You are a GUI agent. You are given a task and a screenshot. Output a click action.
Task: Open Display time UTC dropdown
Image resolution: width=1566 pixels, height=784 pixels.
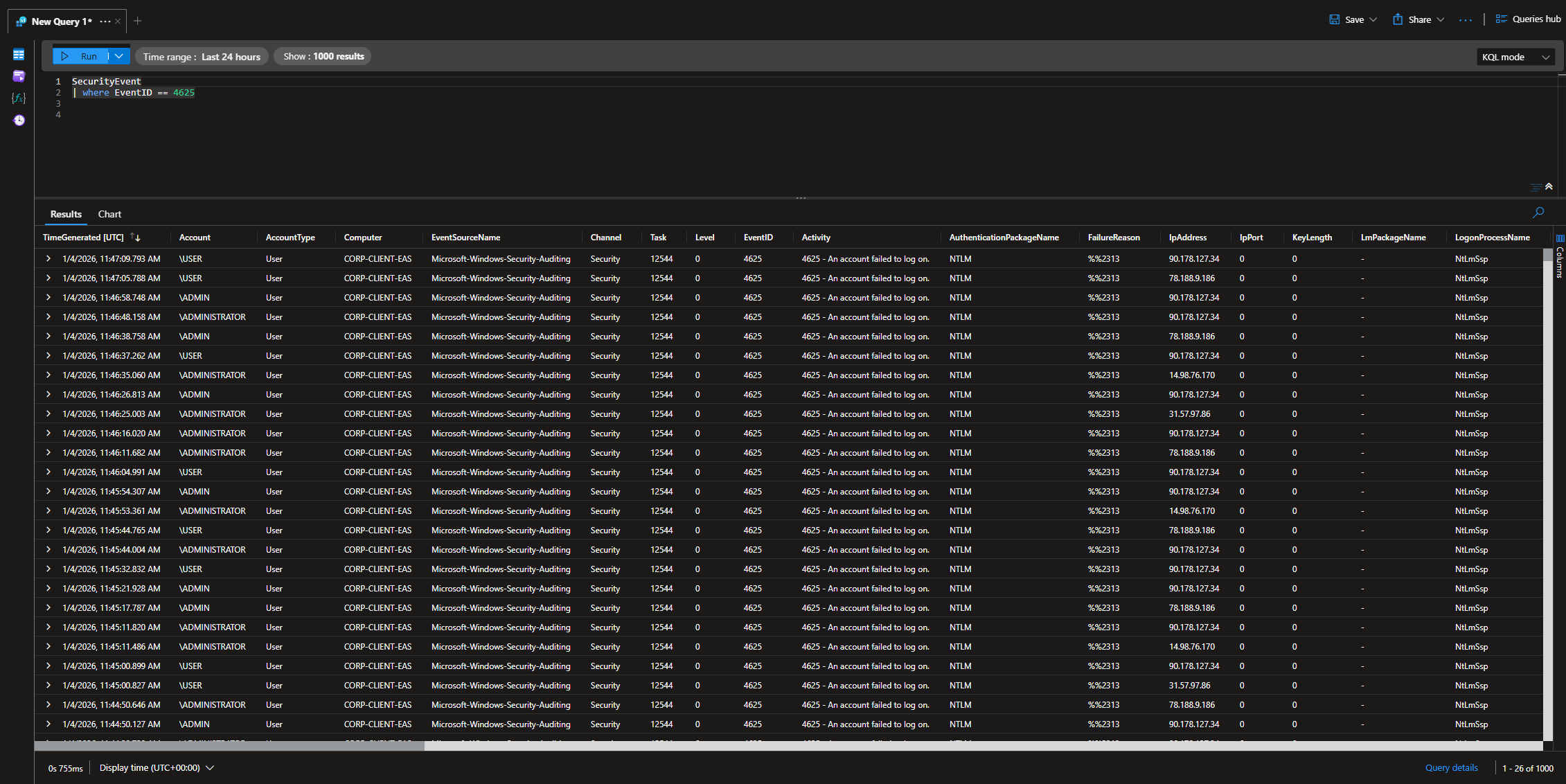(157, 767)
